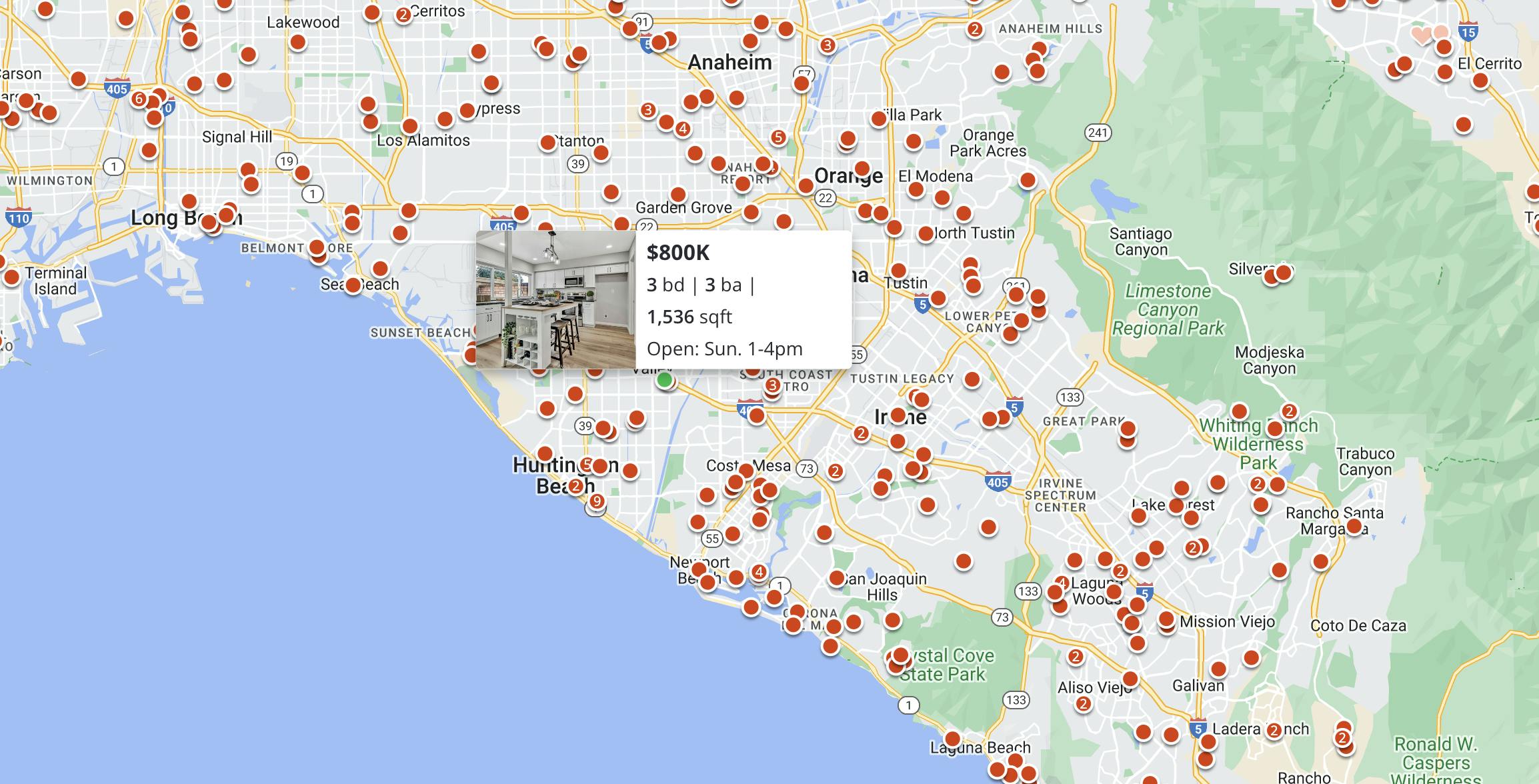Click the '1,536 sqft' text in popup
The height and width of the screenshot is (784, 1539).
(689, 317)
